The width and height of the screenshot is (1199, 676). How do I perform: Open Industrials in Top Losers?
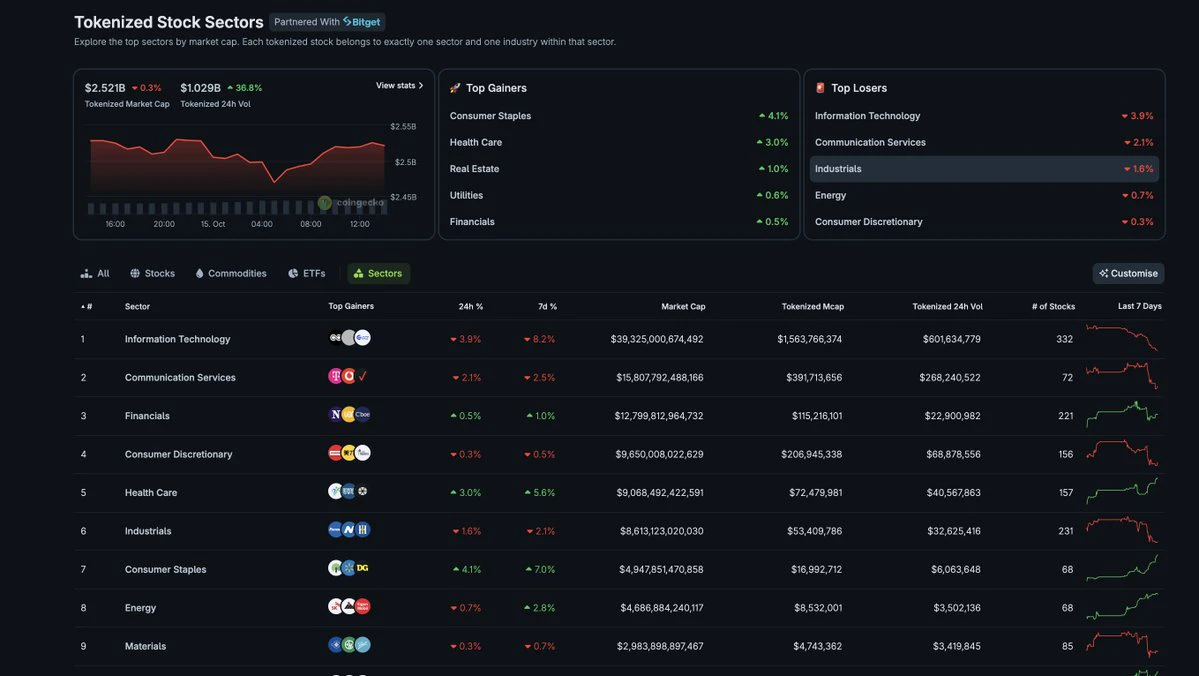tap(984, 169)
